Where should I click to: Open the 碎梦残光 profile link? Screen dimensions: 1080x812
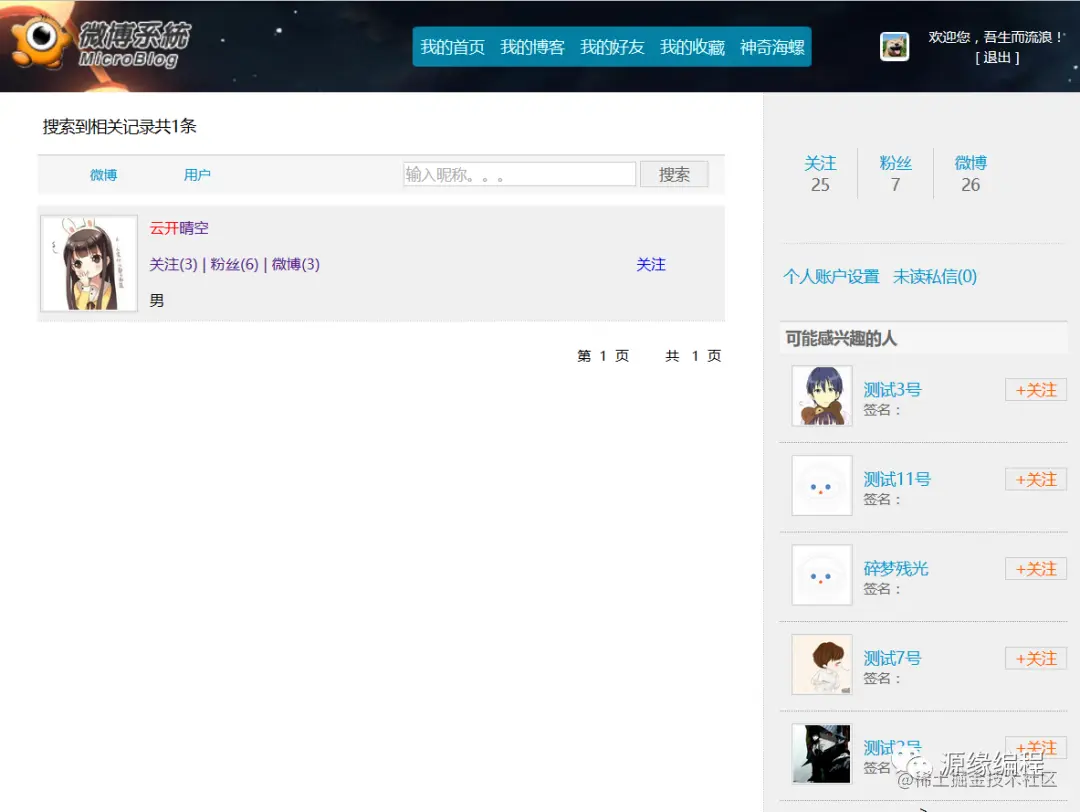[896, 569]
